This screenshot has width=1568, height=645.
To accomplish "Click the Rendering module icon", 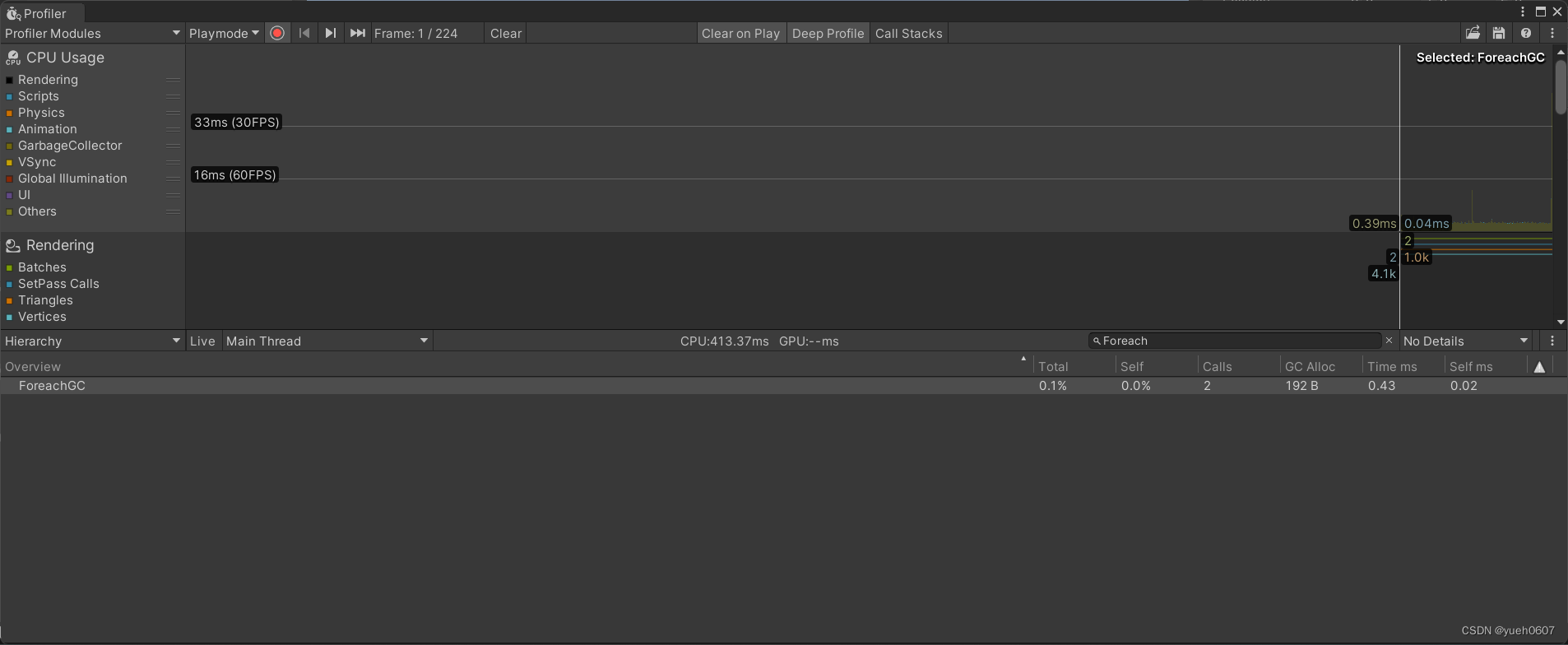I will click(13, 245).
